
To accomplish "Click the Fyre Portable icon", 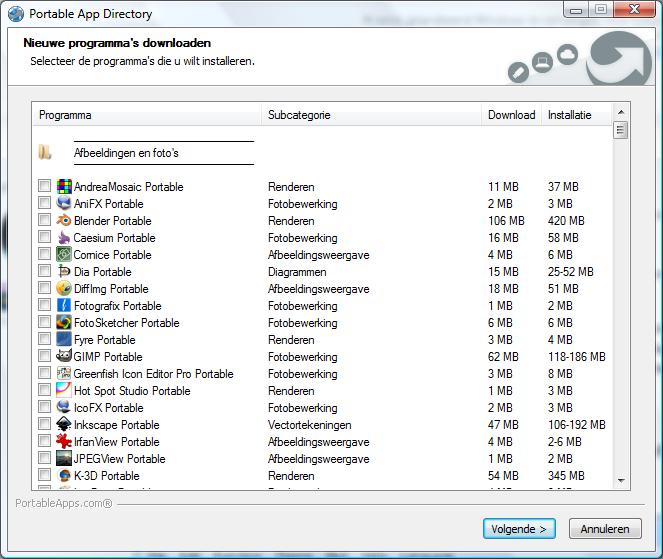I will point(64,339).
